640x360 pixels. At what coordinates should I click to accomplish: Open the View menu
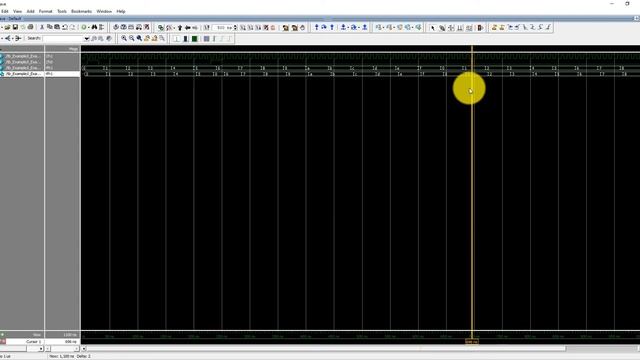pyautogui.click(x=18, y=11)
